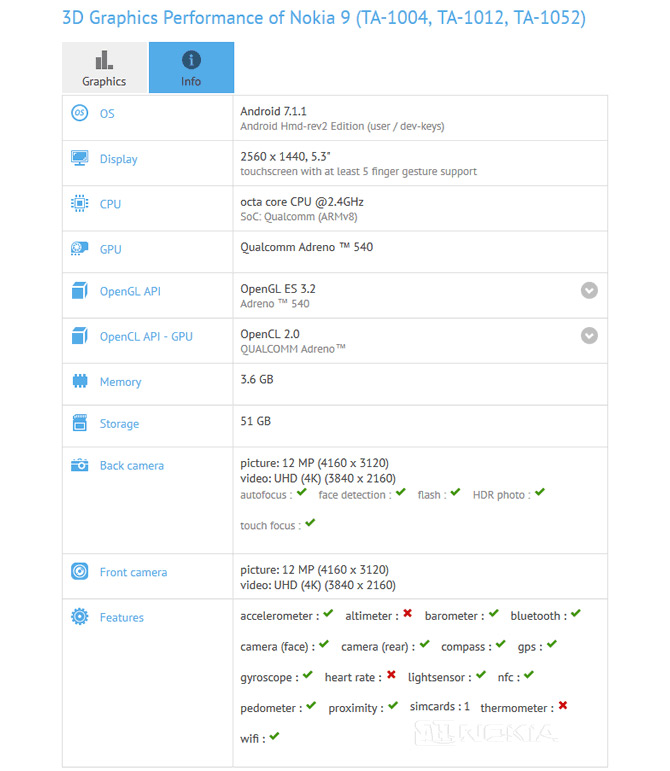Click the HDR photo checkmark
The width and height of the screenshot is (670, 771).
pos(540,492)
